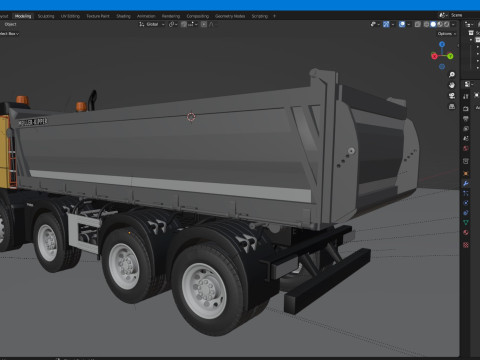Open the pivot point dropdown
Screen dimensions: 480x360
pos(173,24)
